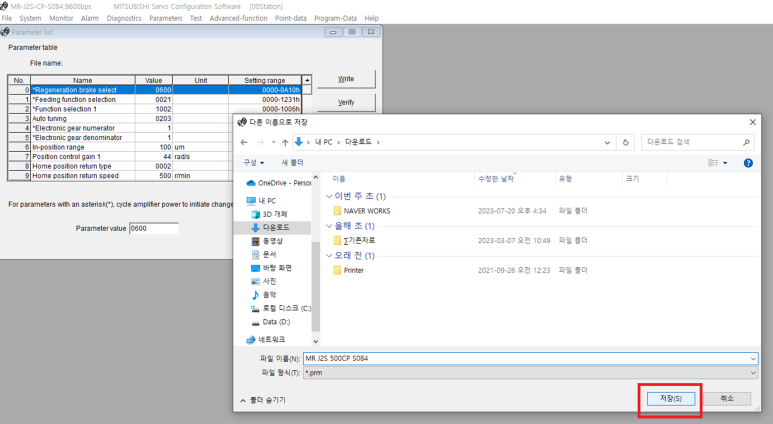Open the System menu

pos(30,18)
